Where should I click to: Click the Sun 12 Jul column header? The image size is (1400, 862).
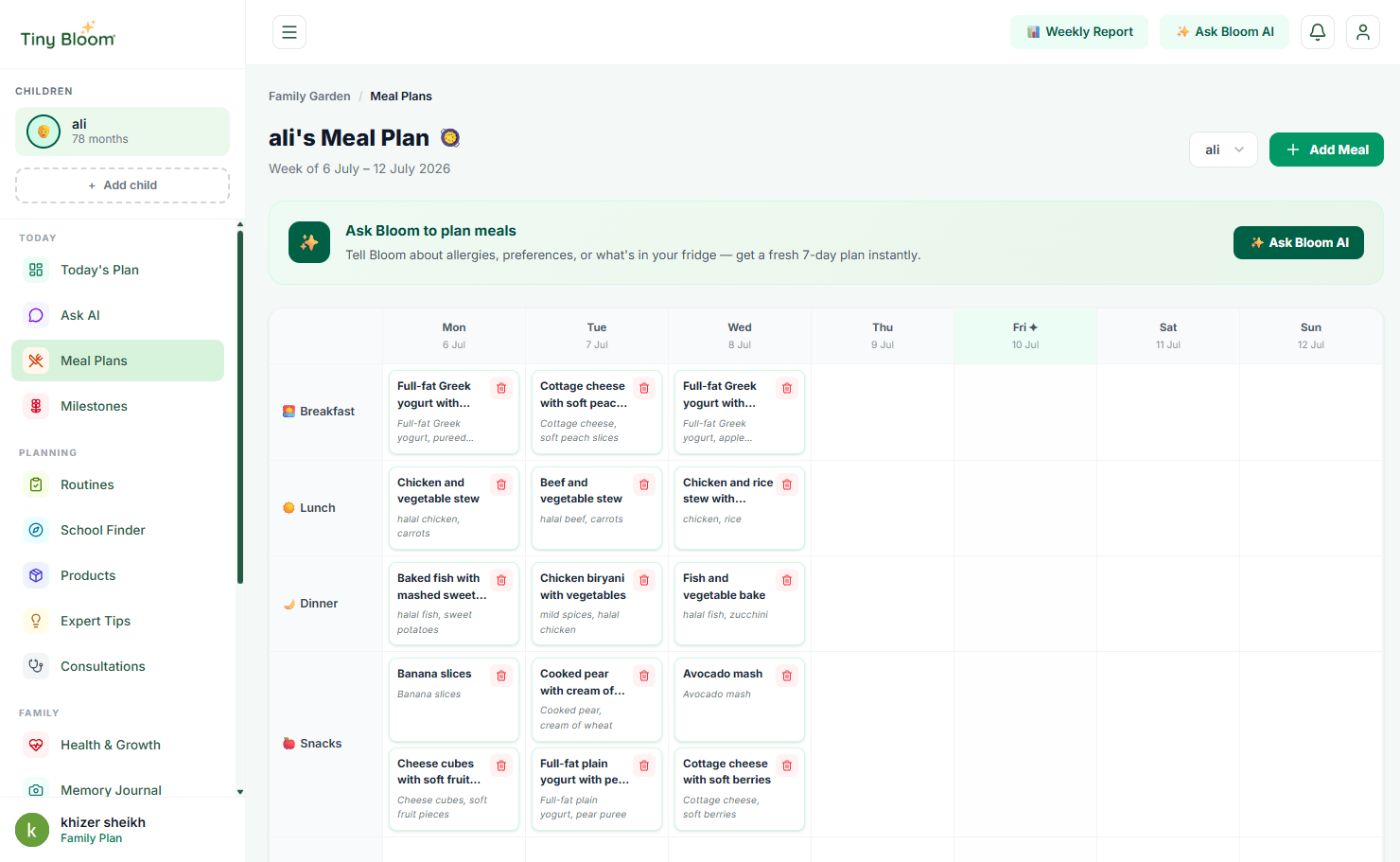coord(1311,336)
